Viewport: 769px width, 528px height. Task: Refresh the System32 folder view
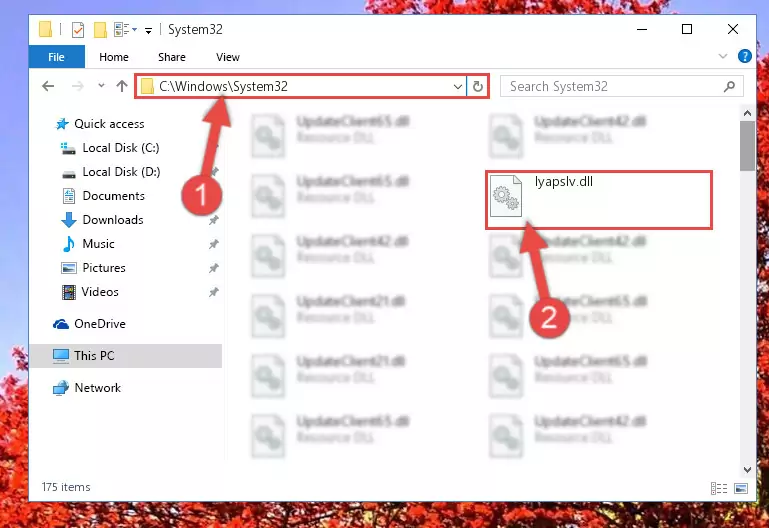[x=477, y=87]
